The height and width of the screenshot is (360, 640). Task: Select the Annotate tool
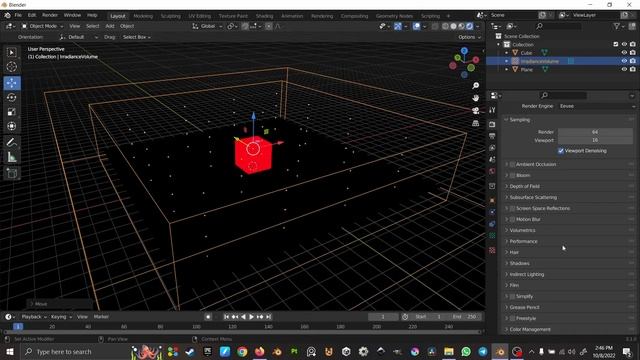12,142
